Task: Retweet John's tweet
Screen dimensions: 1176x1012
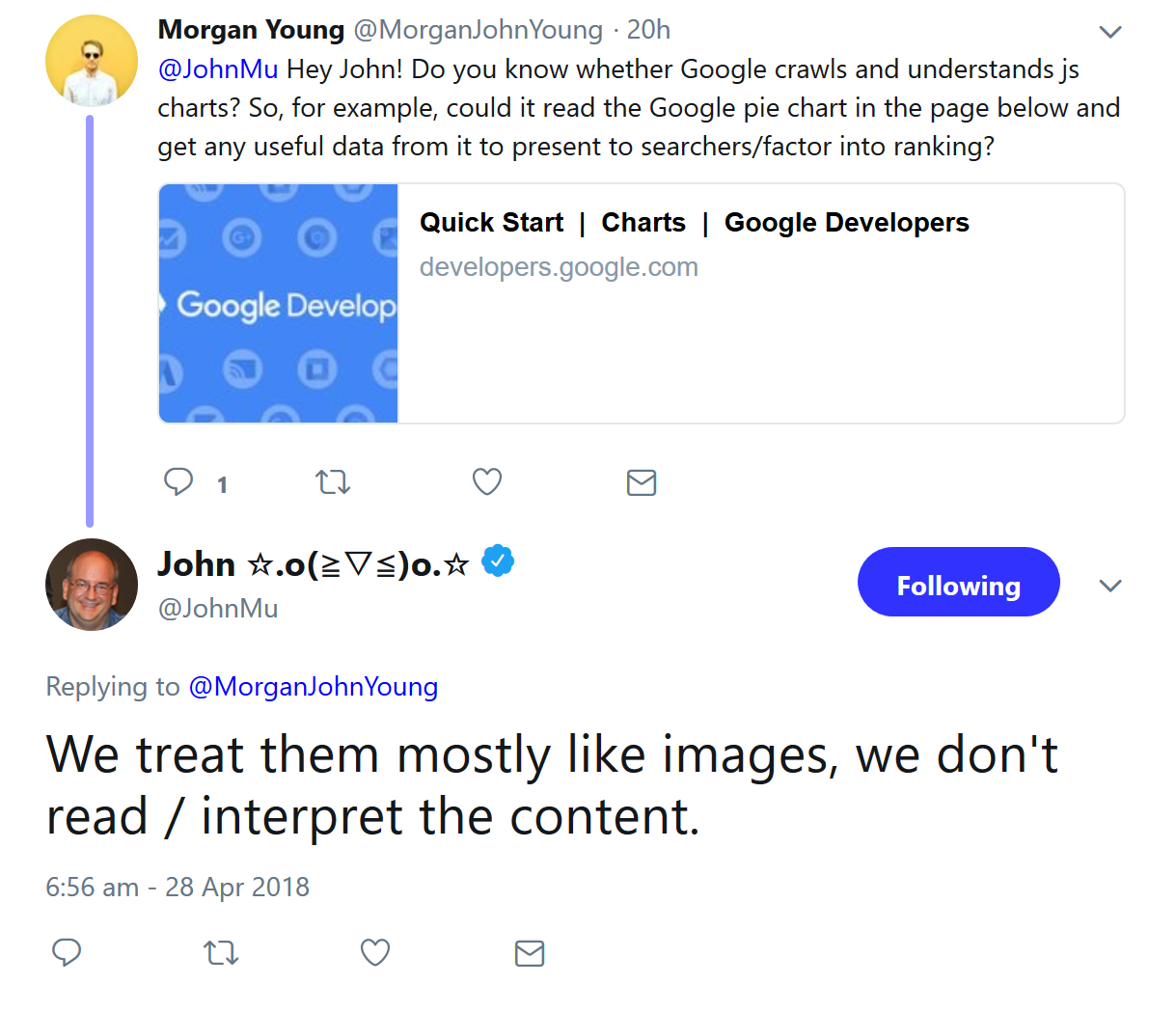Action: pos(220,952)
